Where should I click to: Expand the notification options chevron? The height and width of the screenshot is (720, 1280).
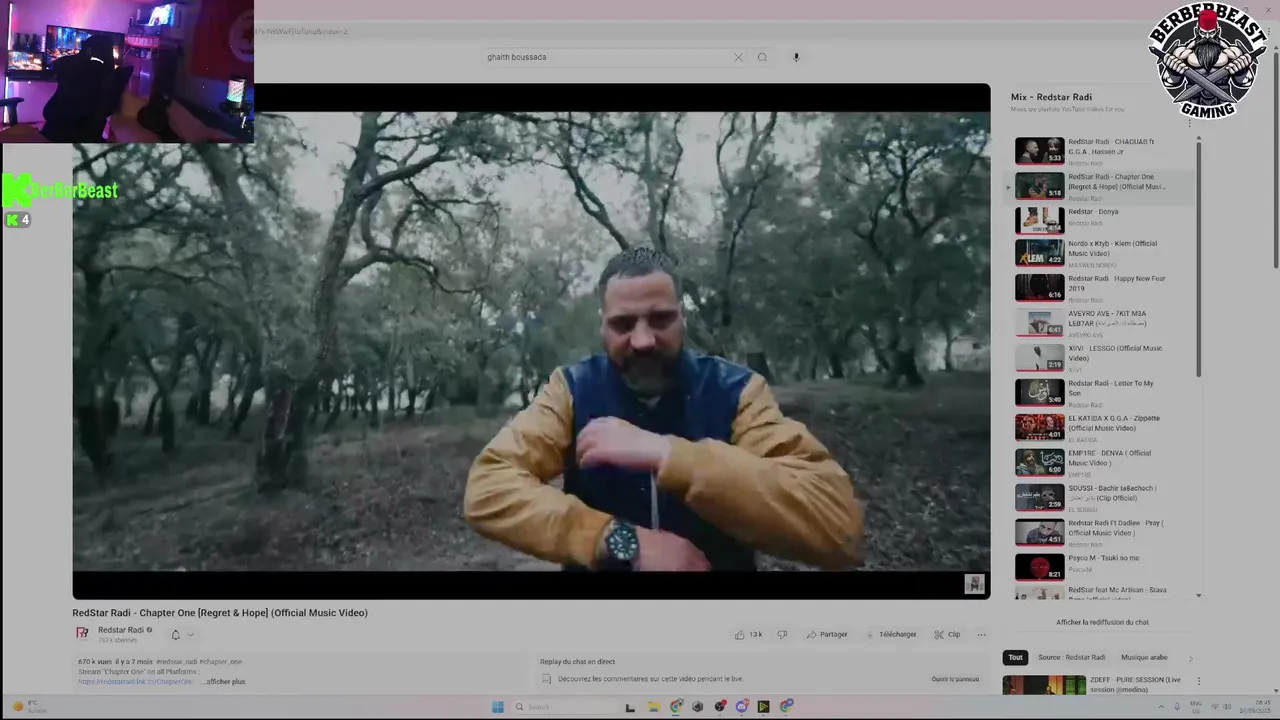(190, 634)
